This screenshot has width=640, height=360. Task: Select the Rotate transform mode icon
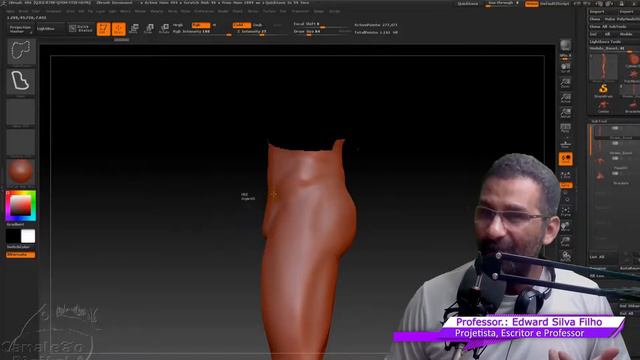(x=164, y=28)
